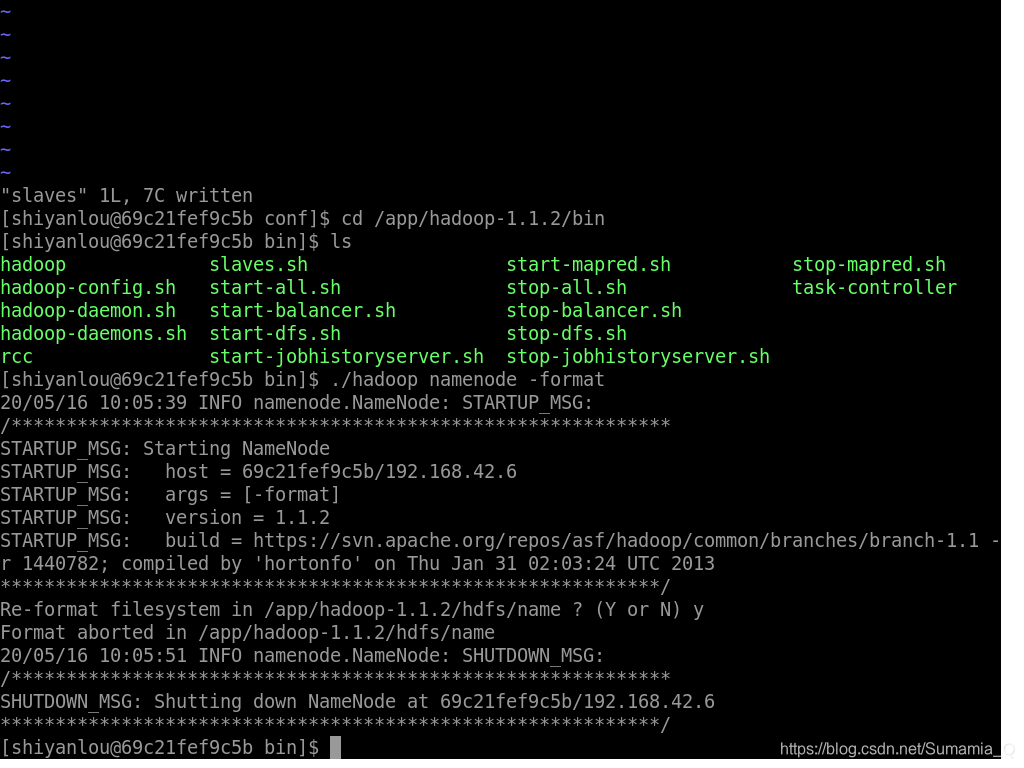
Task: Select start-dfs.sh in the listing
Action: coord(275,334)
